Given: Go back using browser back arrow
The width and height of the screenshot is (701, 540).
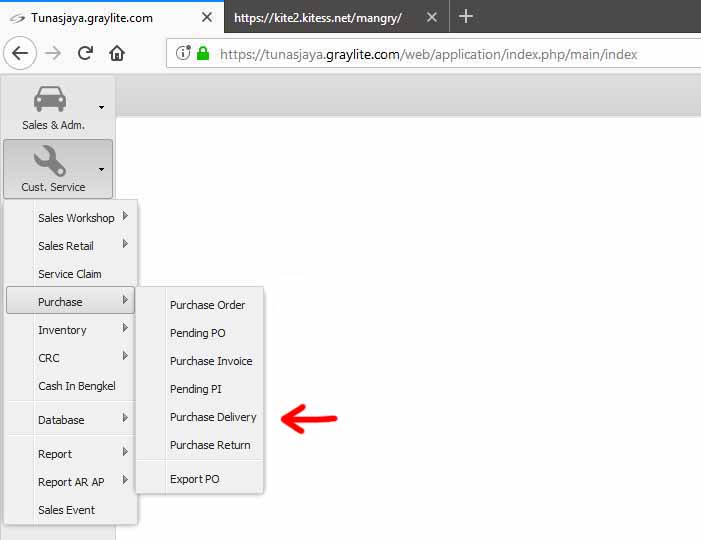Looking at the screenshot, I should pos(21,54).
